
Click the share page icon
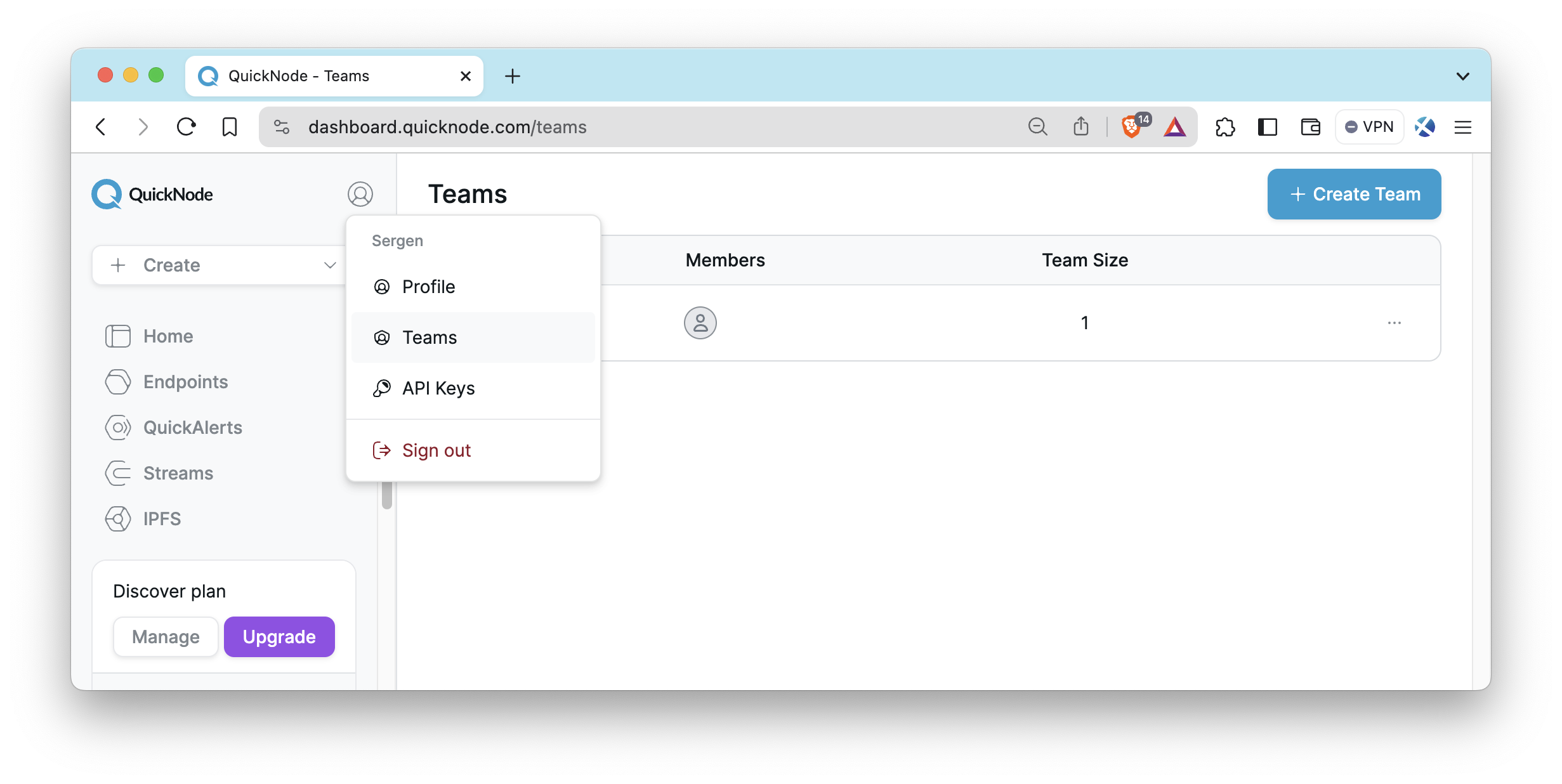coord(1081,127)
